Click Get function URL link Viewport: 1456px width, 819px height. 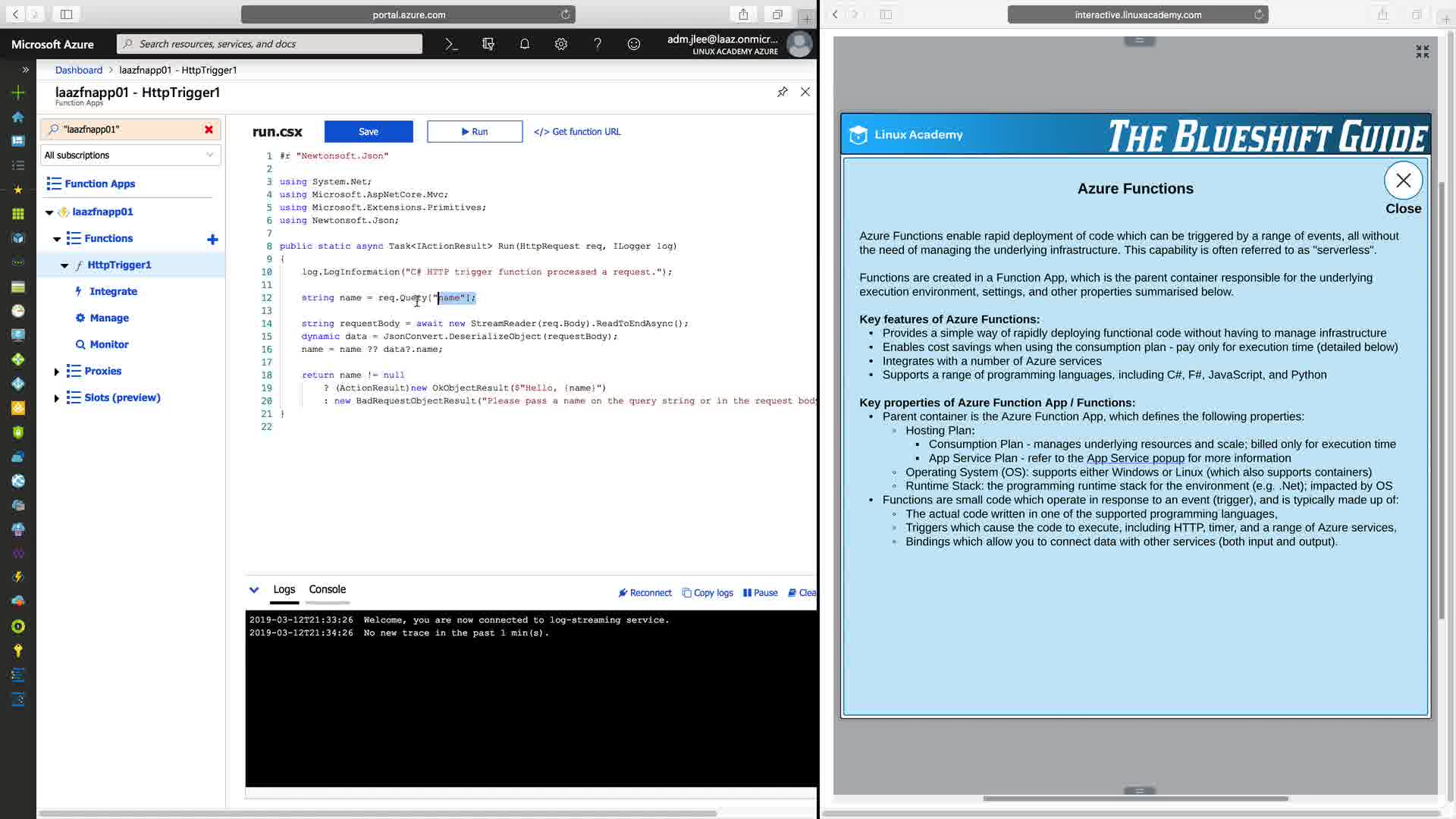[577, 132]
